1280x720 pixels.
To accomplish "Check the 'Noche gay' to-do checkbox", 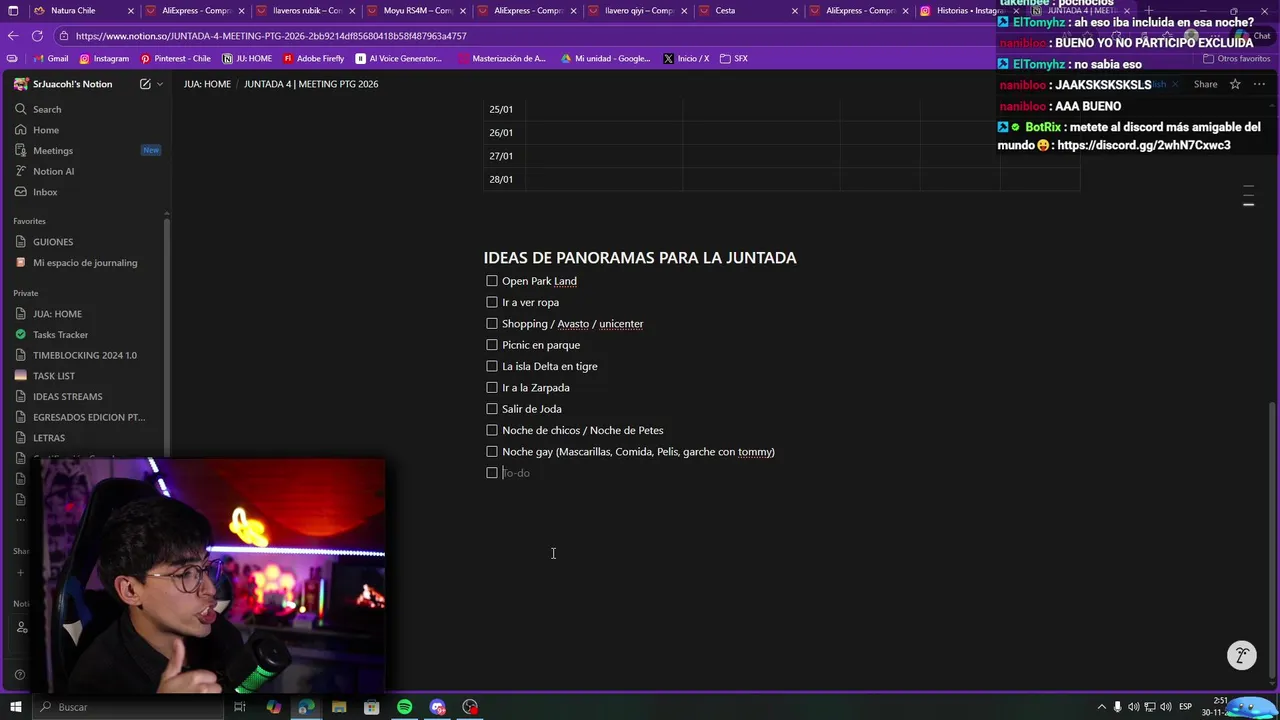I will pos(492,451).
